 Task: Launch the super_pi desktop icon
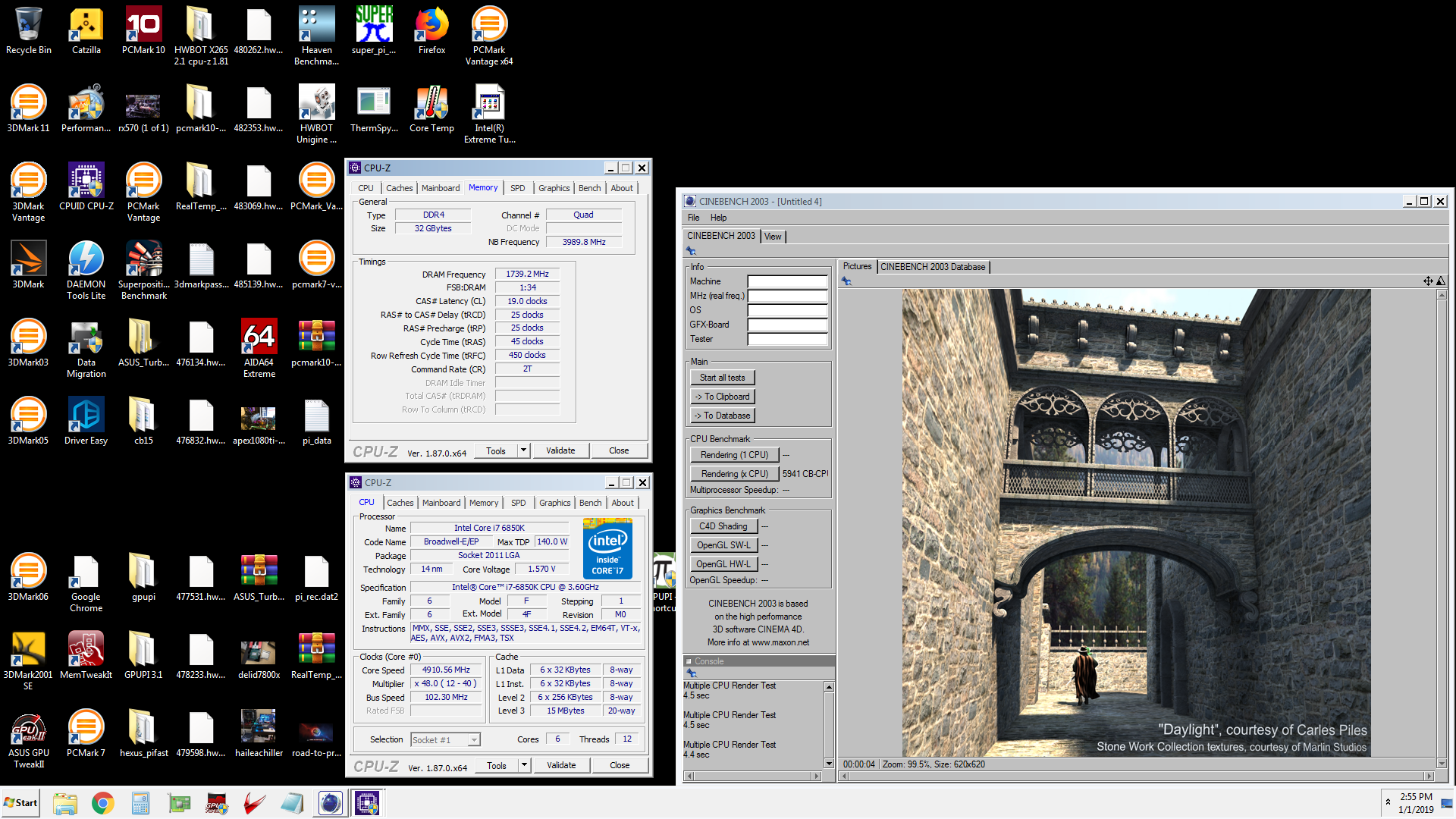[374, 31]
